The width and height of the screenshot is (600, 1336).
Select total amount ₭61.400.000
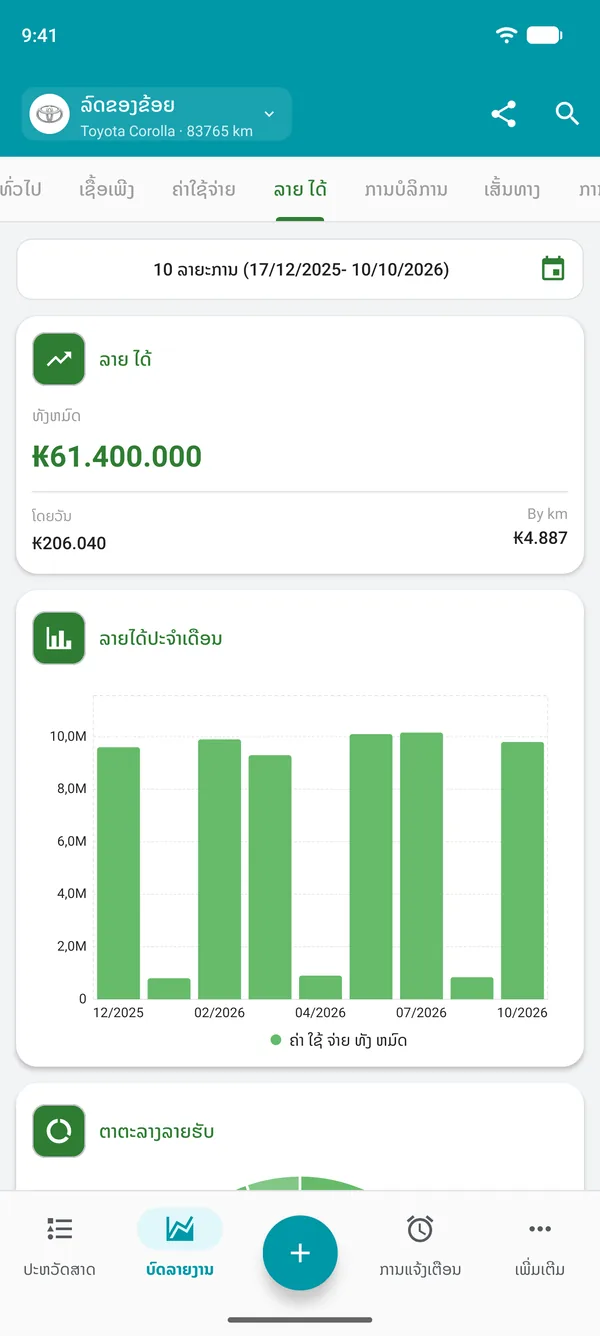click(x=117, y=457)
